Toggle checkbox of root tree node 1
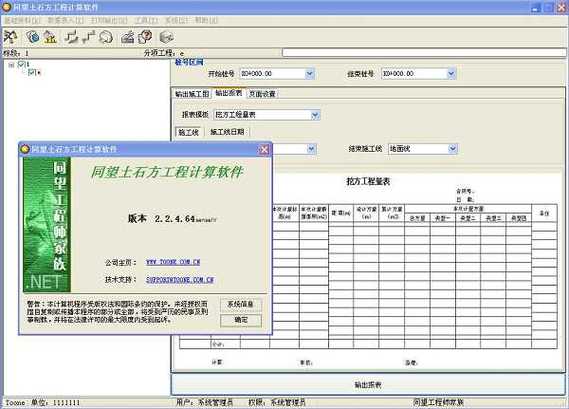The height and width of the screenshot is (409, 569). (21, 65)
